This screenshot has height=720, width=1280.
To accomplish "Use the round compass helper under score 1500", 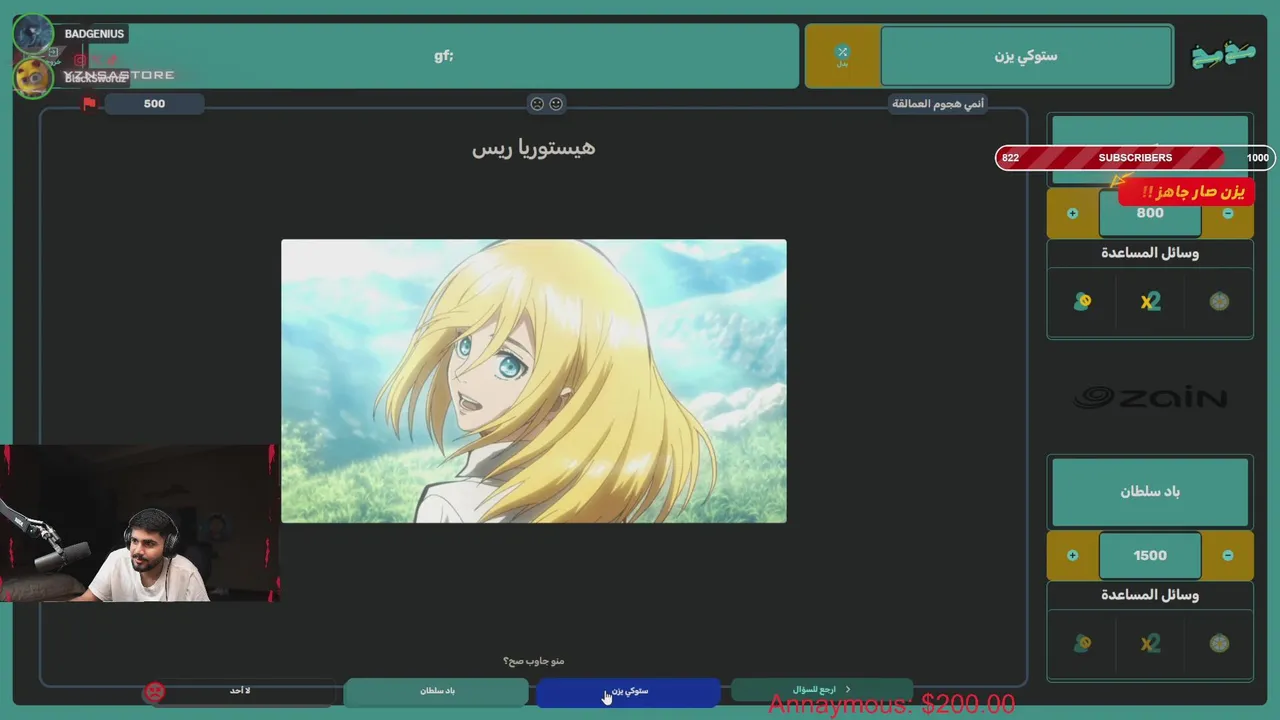I will tap(1219, 643).
